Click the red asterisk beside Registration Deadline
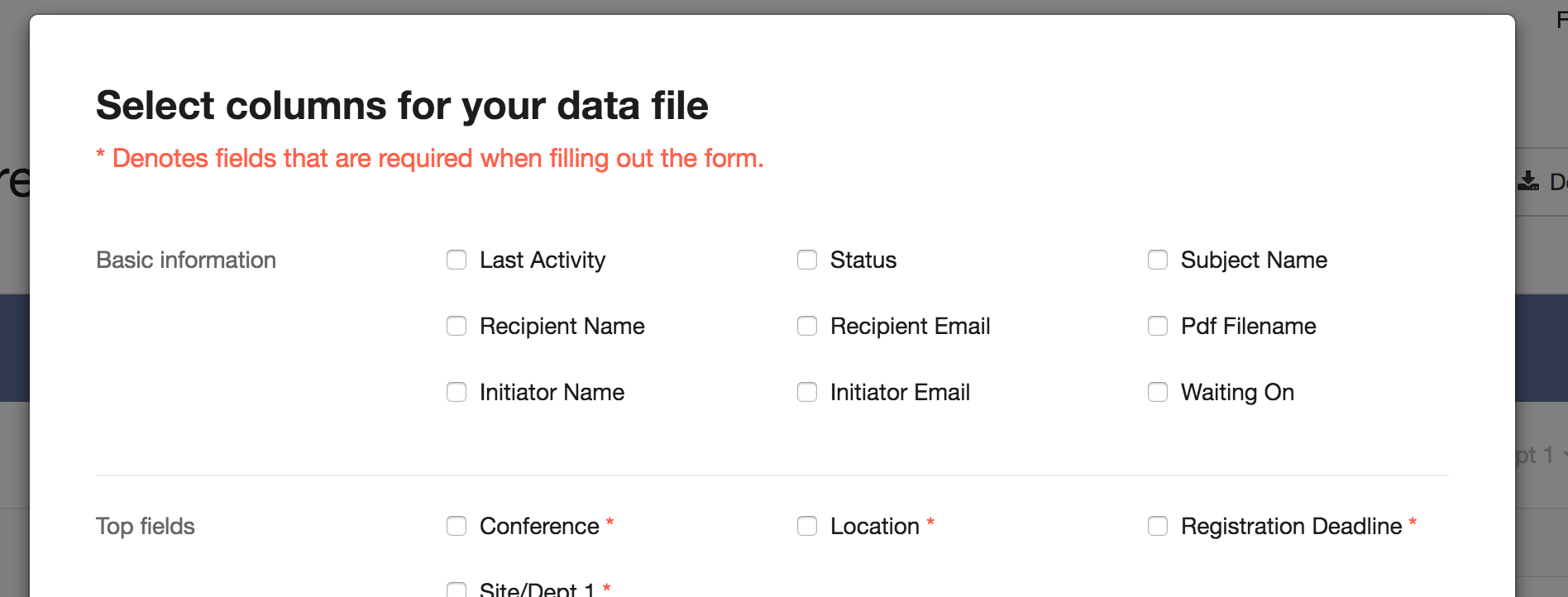Viewport: 1568px width, 597px height. point(1413,522)
